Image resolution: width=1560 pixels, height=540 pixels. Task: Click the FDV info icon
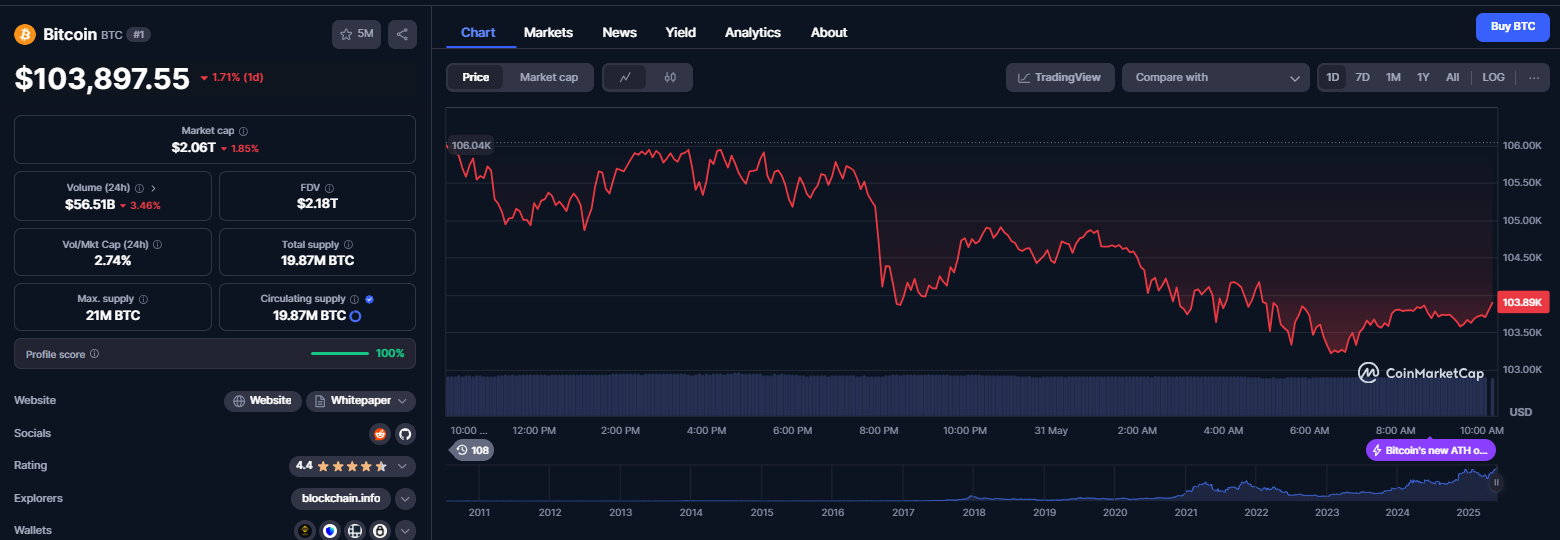(x=329, y=188)
